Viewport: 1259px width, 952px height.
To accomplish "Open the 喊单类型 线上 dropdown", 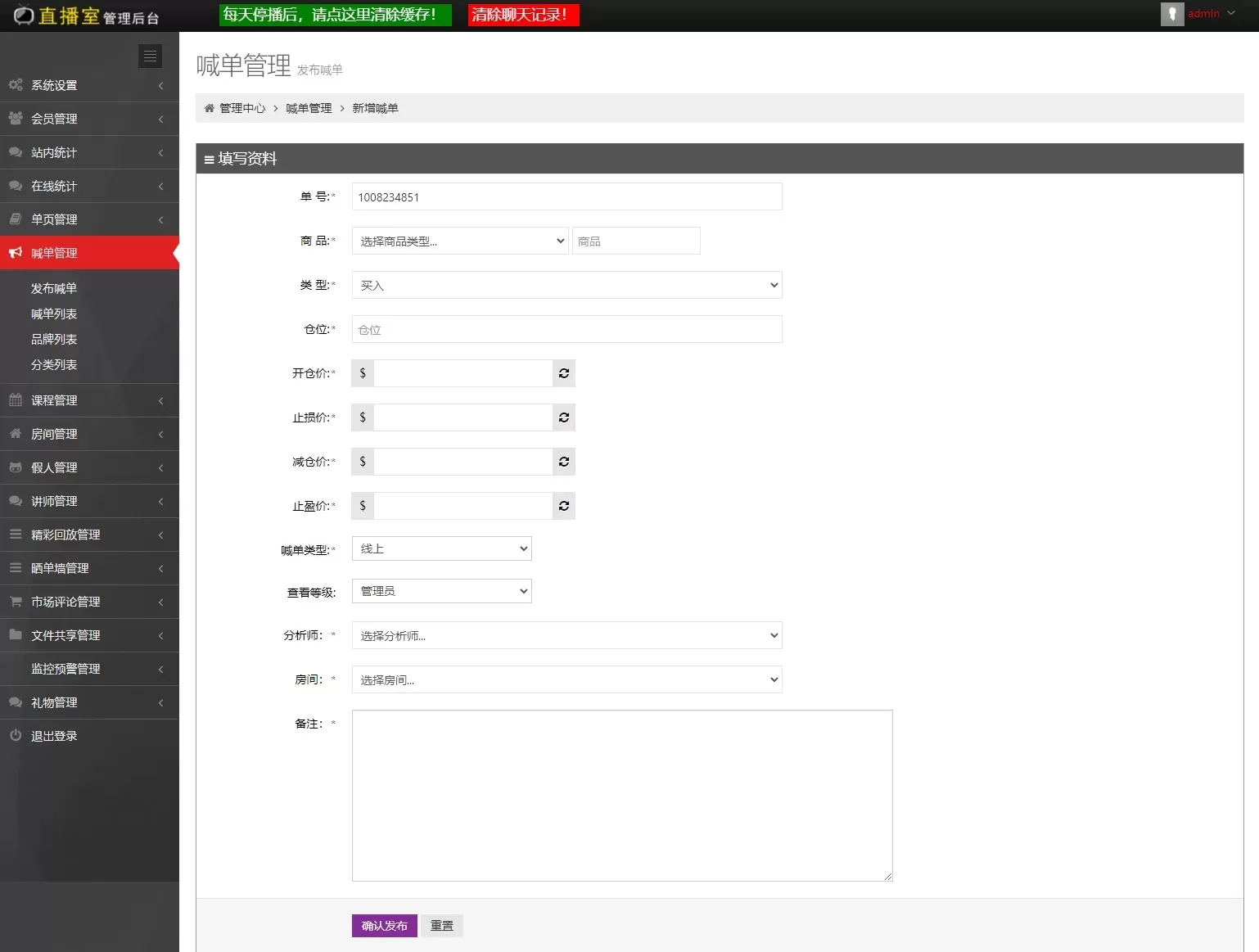I will point(441,548).
